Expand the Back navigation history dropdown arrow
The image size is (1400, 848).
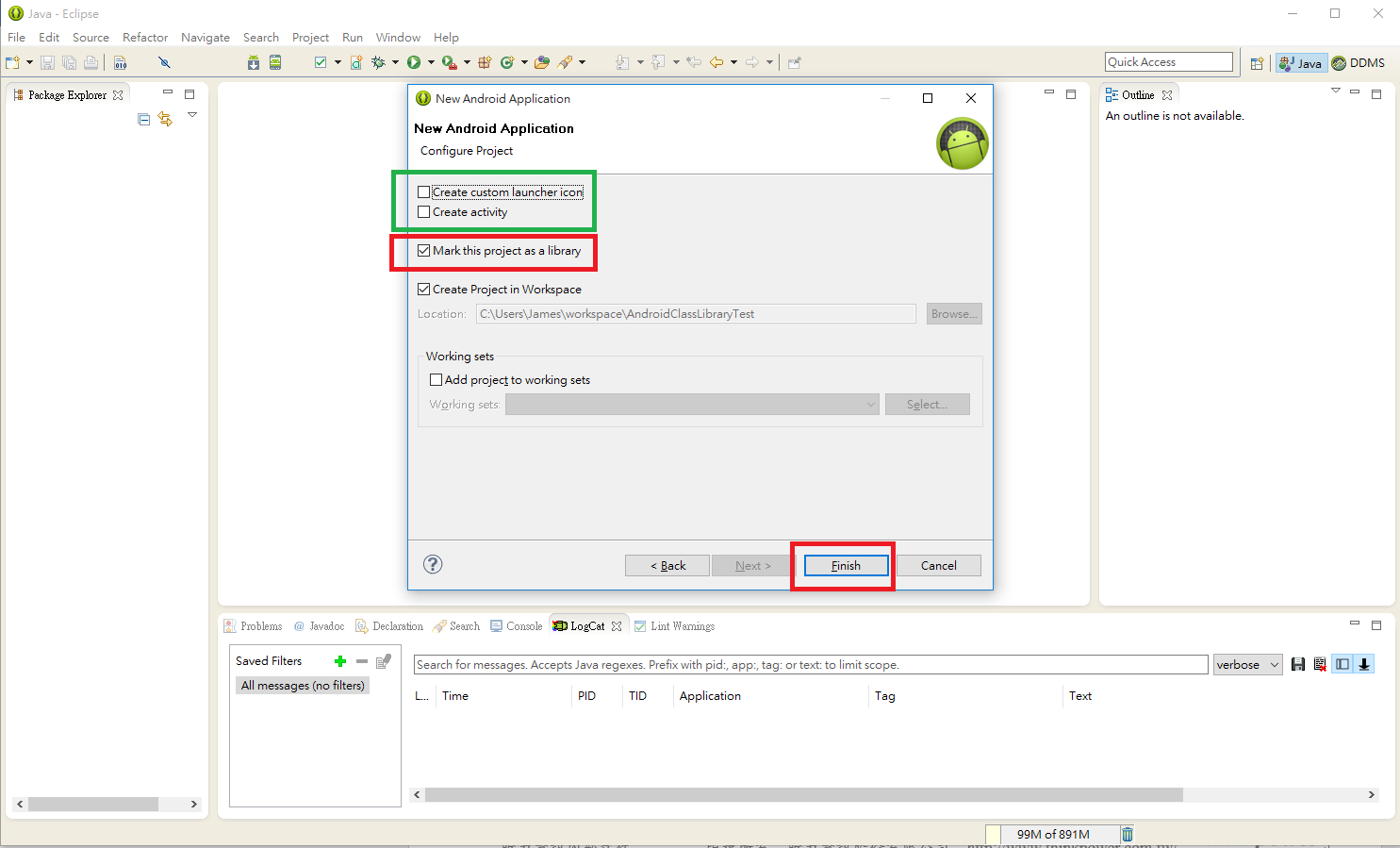[733, 63]
